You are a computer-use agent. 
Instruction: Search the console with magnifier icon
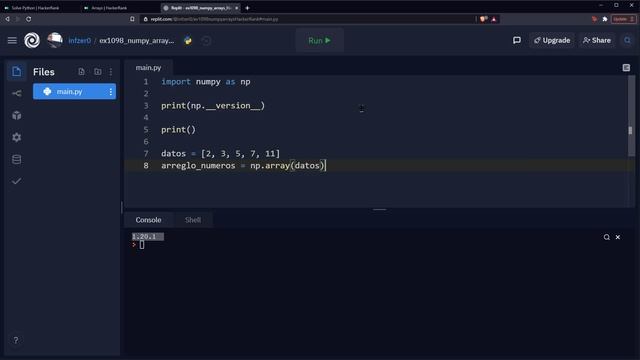(x=607, y=237)
